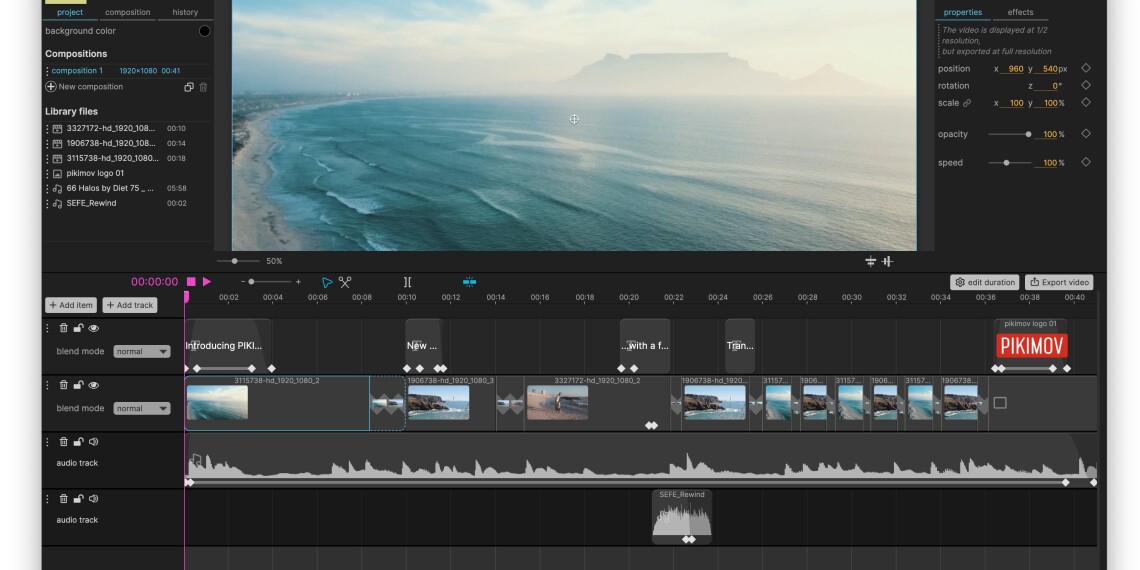The height and width of the screenshot is (570, 1140).
Task: Open blend mode dropdown on the video track
Action: pos(141,409)
